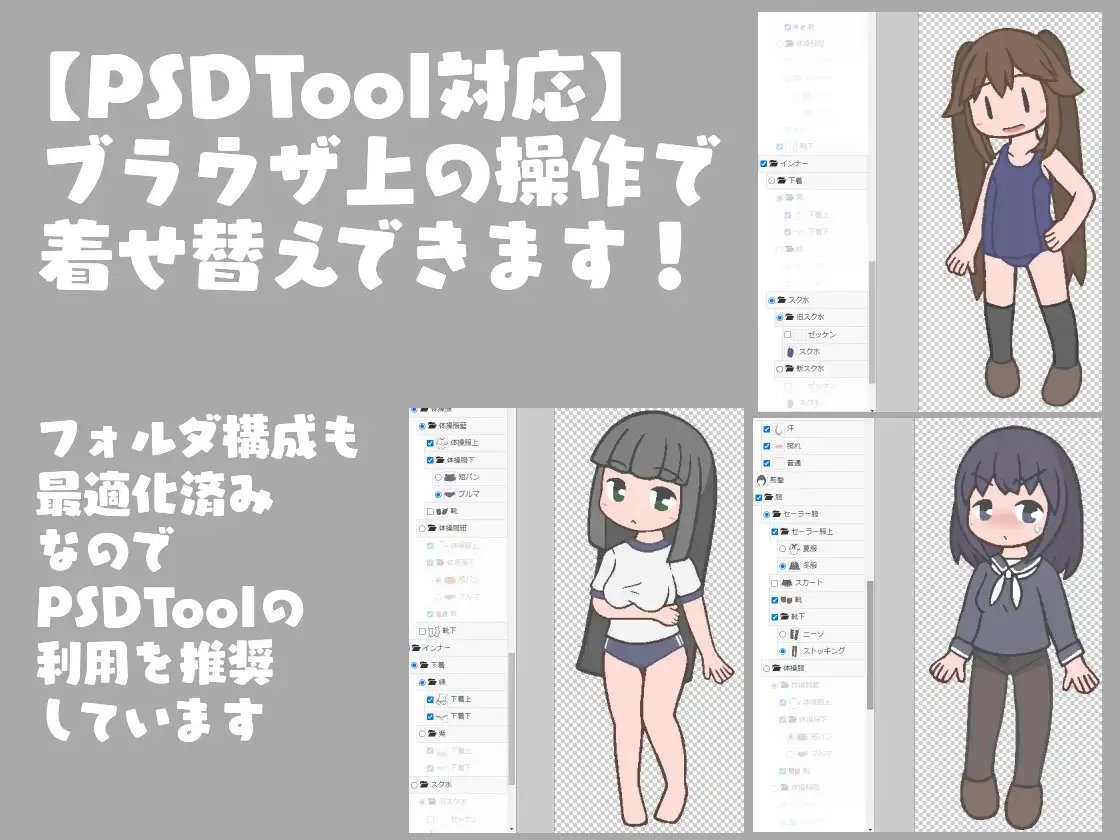Screen dimensions: 1120x840
Task: Select the 下着 radio, gym-uniform girl panel
Action: [x=414, y=665]
